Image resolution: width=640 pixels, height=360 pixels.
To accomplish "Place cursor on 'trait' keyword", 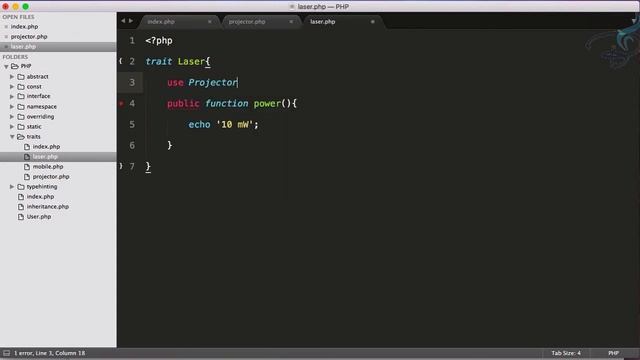I will (x=159, y=61).
